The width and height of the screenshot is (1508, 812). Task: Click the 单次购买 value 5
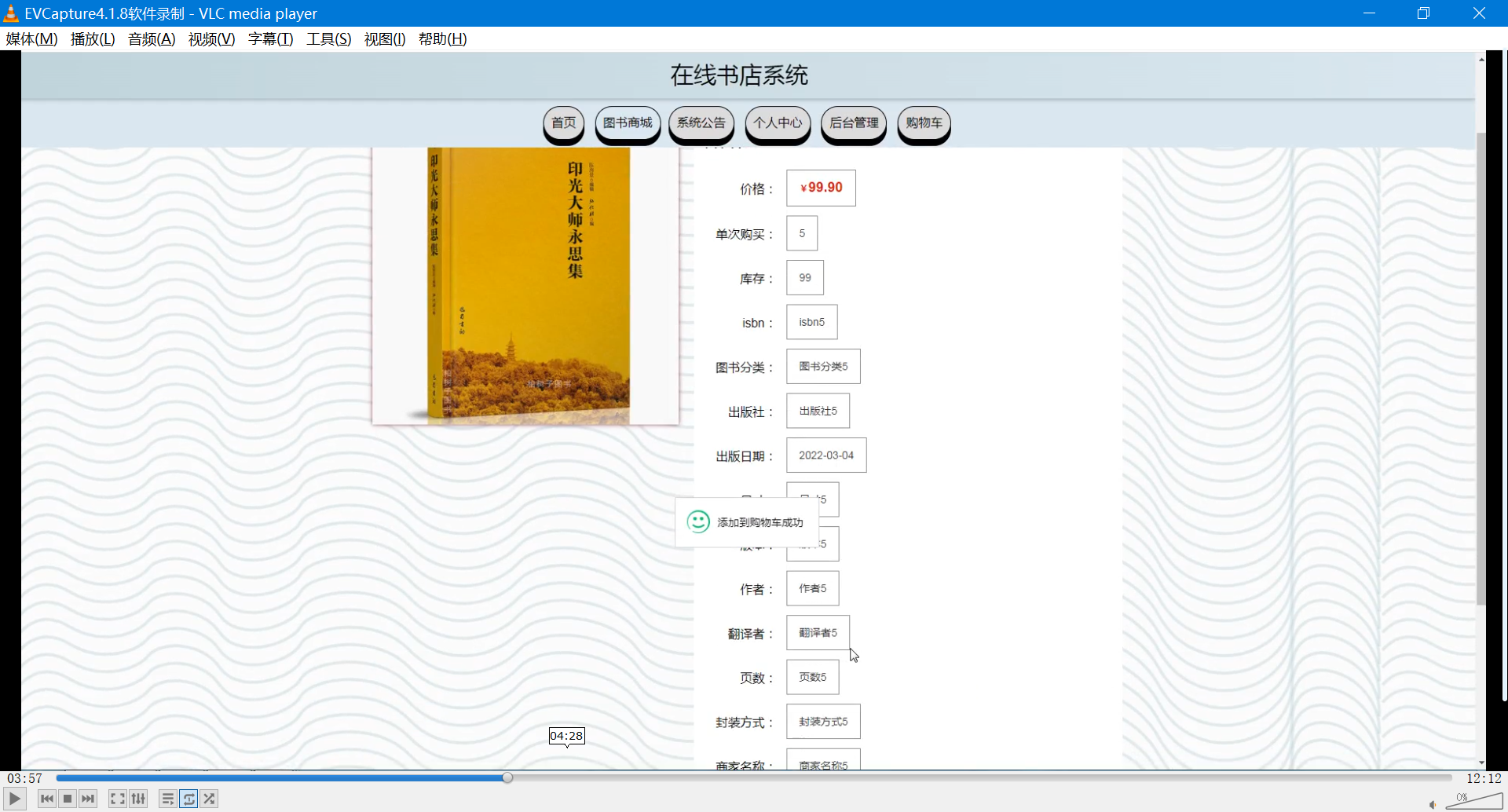(802, 233)
